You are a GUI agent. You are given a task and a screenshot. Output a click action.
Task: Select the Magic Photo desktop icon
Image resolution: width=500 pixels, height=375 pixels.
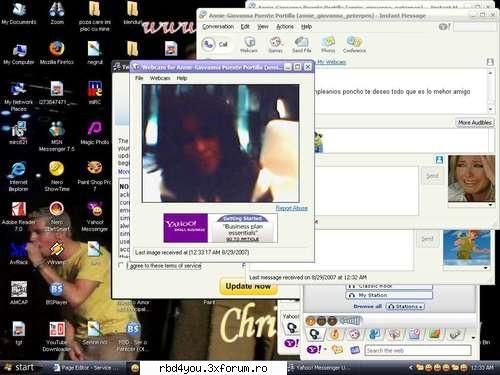click(95, 133)
